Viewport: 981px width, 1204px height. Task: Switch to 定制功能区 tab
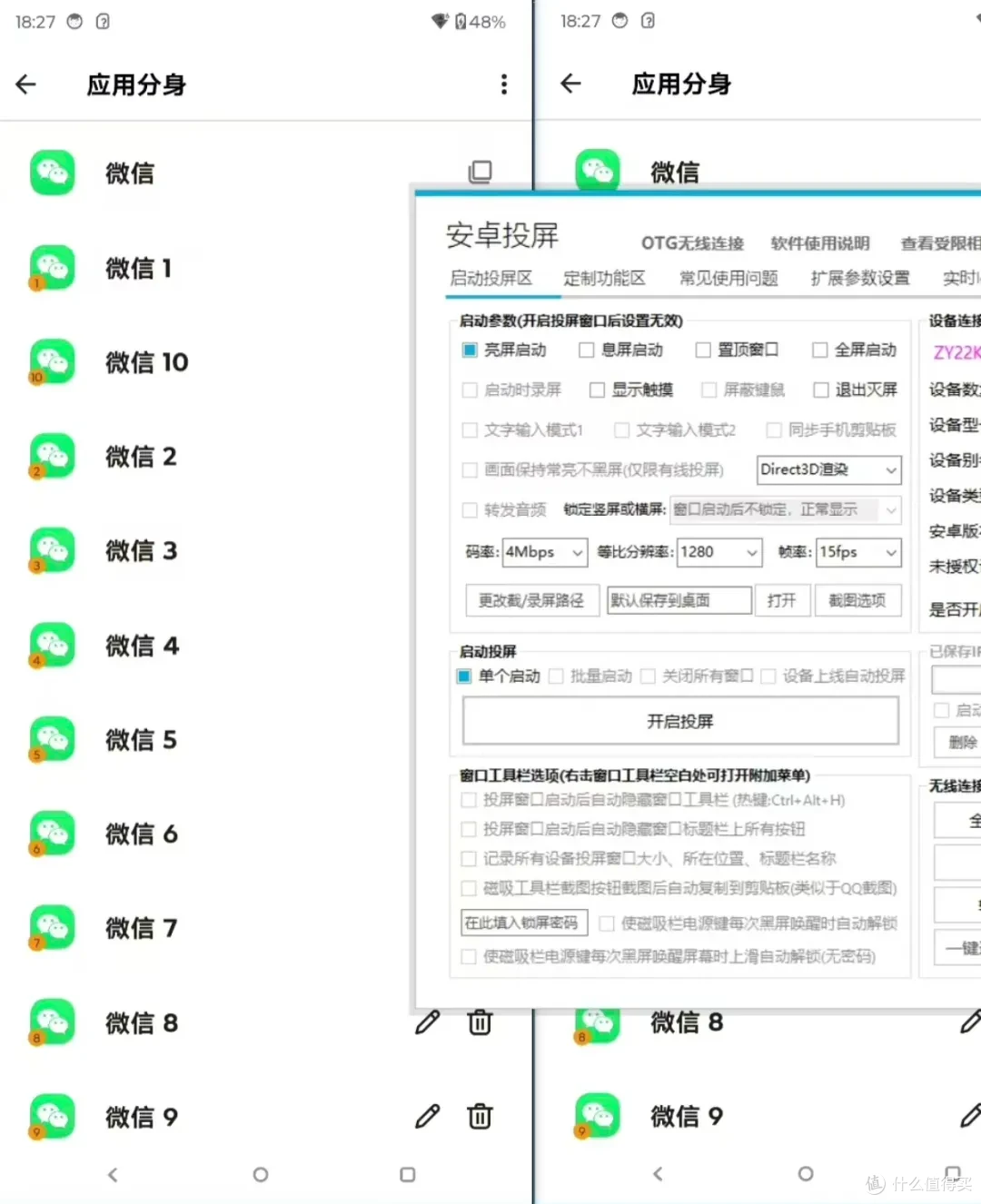(x=604, y=278)
